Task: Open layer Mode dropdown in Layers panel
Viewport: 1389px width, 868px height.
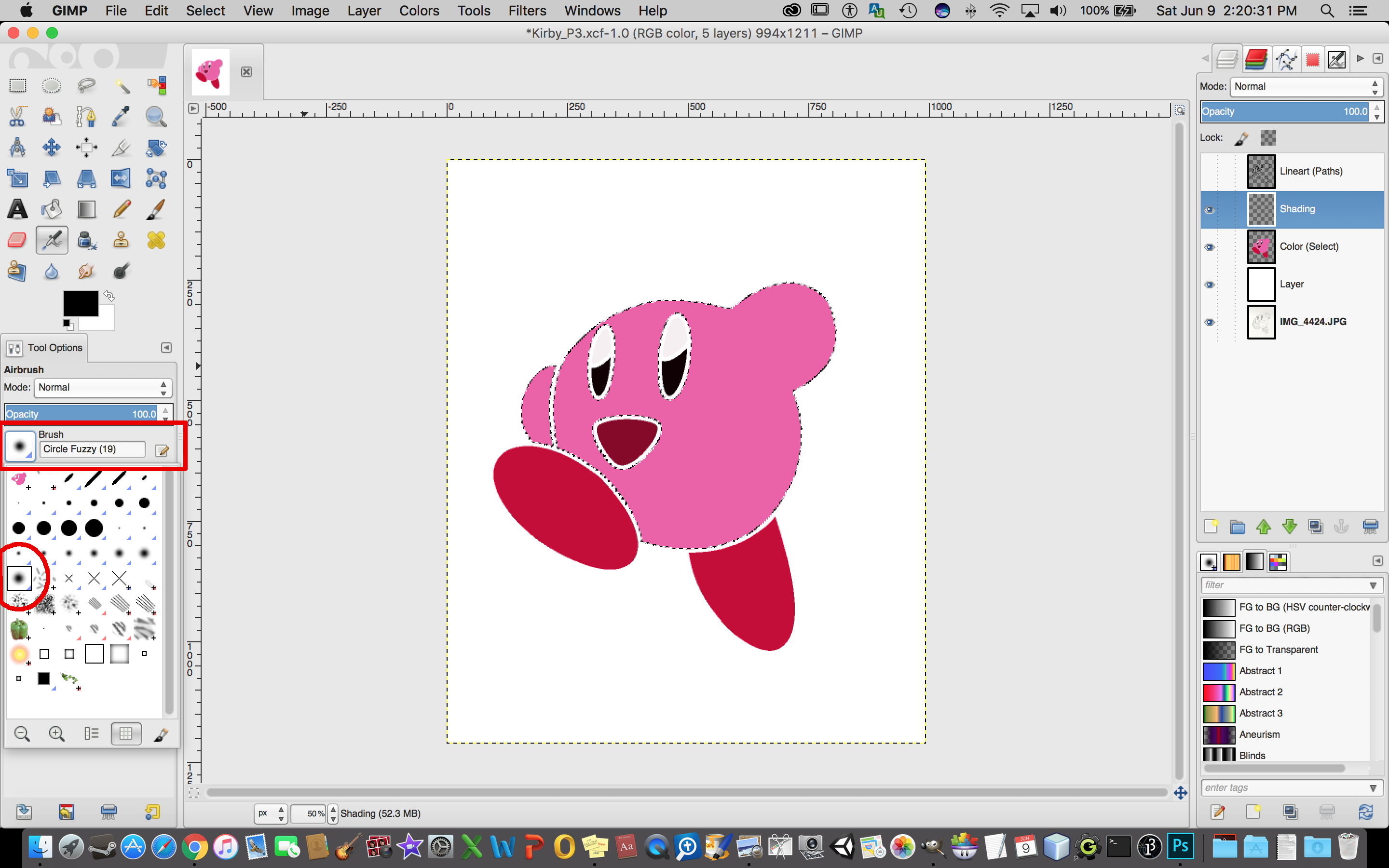Action: pos(1307,87)
